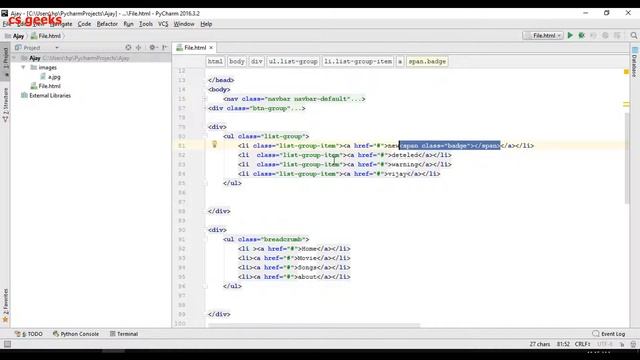The width and height of the screenshot is (640, 360).
Task: Open the File.html run configuration dropdown
Action: pyautogui.click(x=543, y=36)
